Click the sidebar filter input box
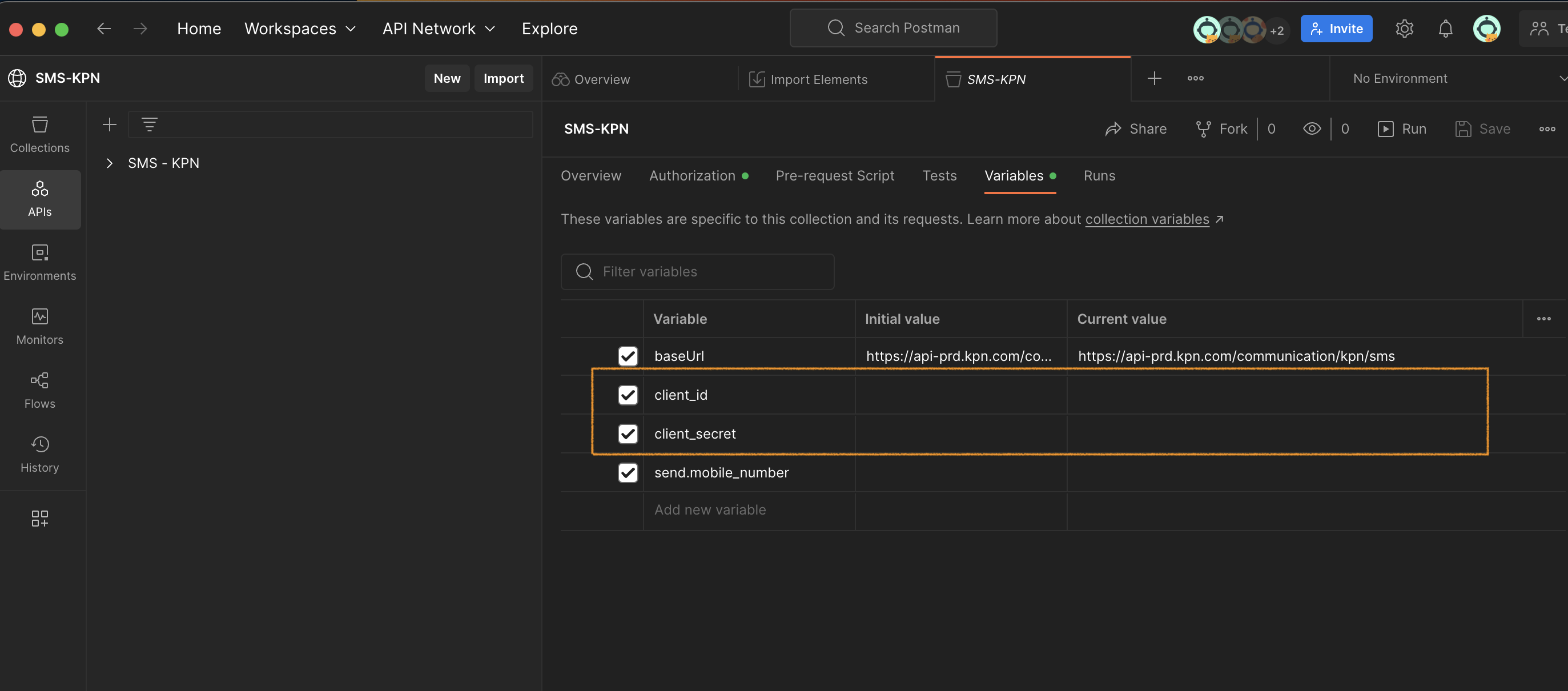The width and height of the screenshot is (1568, 691). click(x=331, y=125)
